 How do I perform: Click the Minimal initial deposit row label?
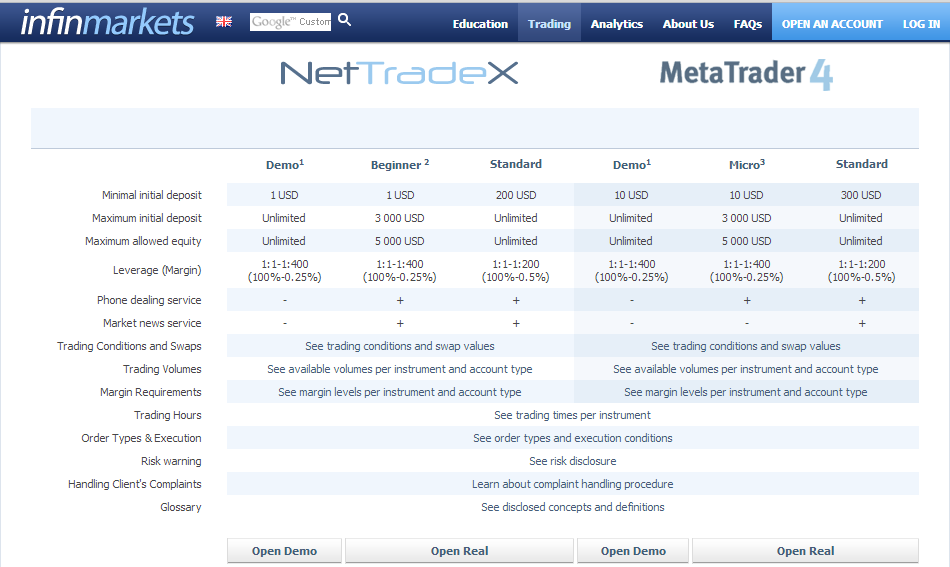151,195
